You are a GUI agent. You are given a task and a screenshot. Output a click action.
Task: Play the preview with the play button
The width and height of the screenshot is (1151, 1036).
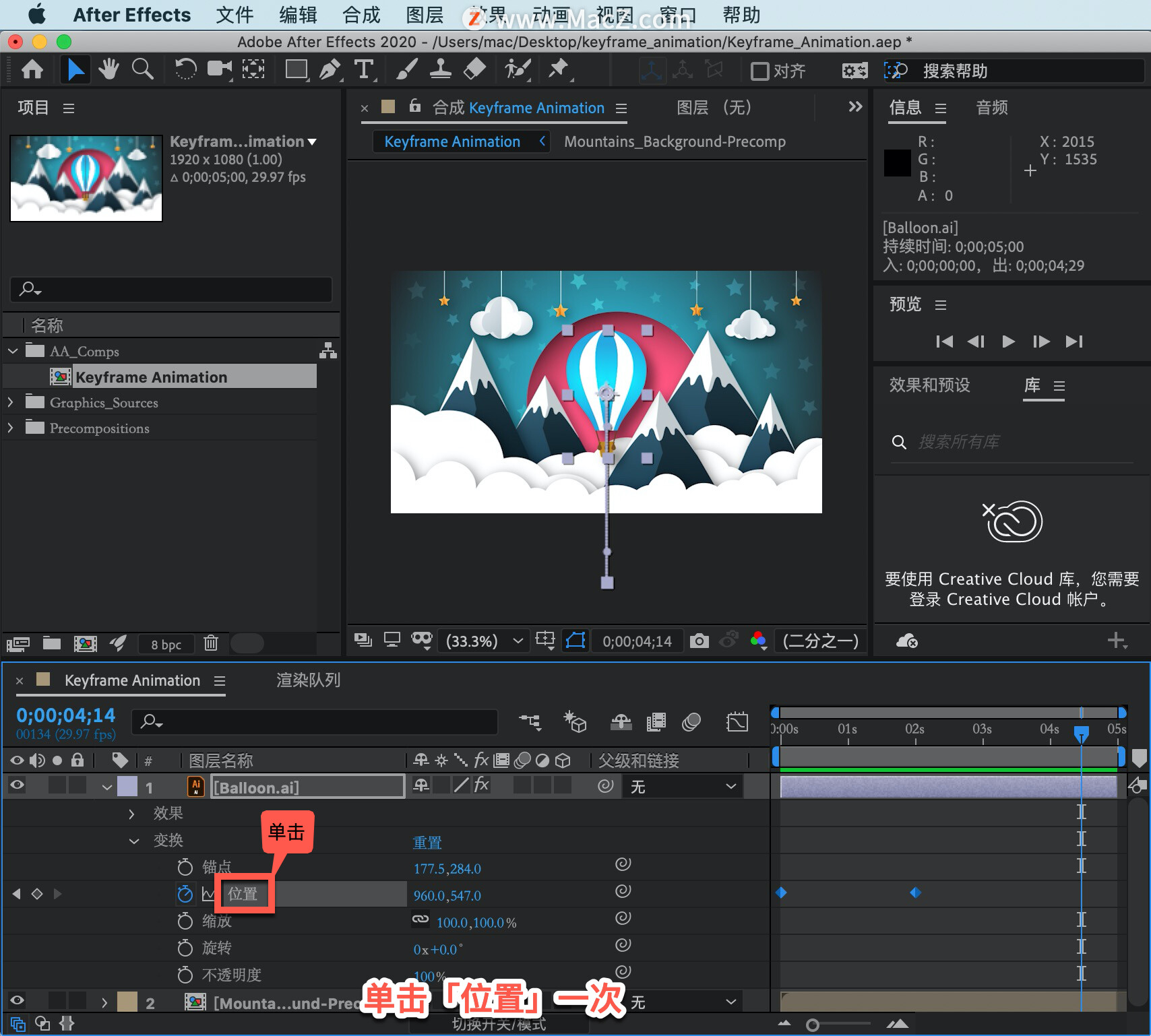[x=1008, y=342]
